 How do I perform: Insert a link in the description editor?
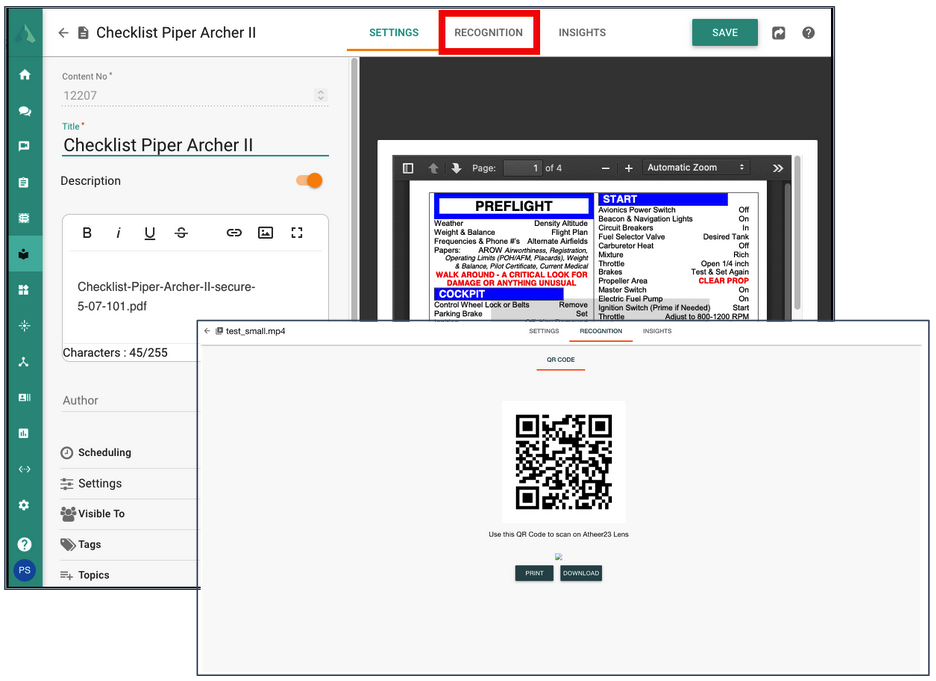234,233
